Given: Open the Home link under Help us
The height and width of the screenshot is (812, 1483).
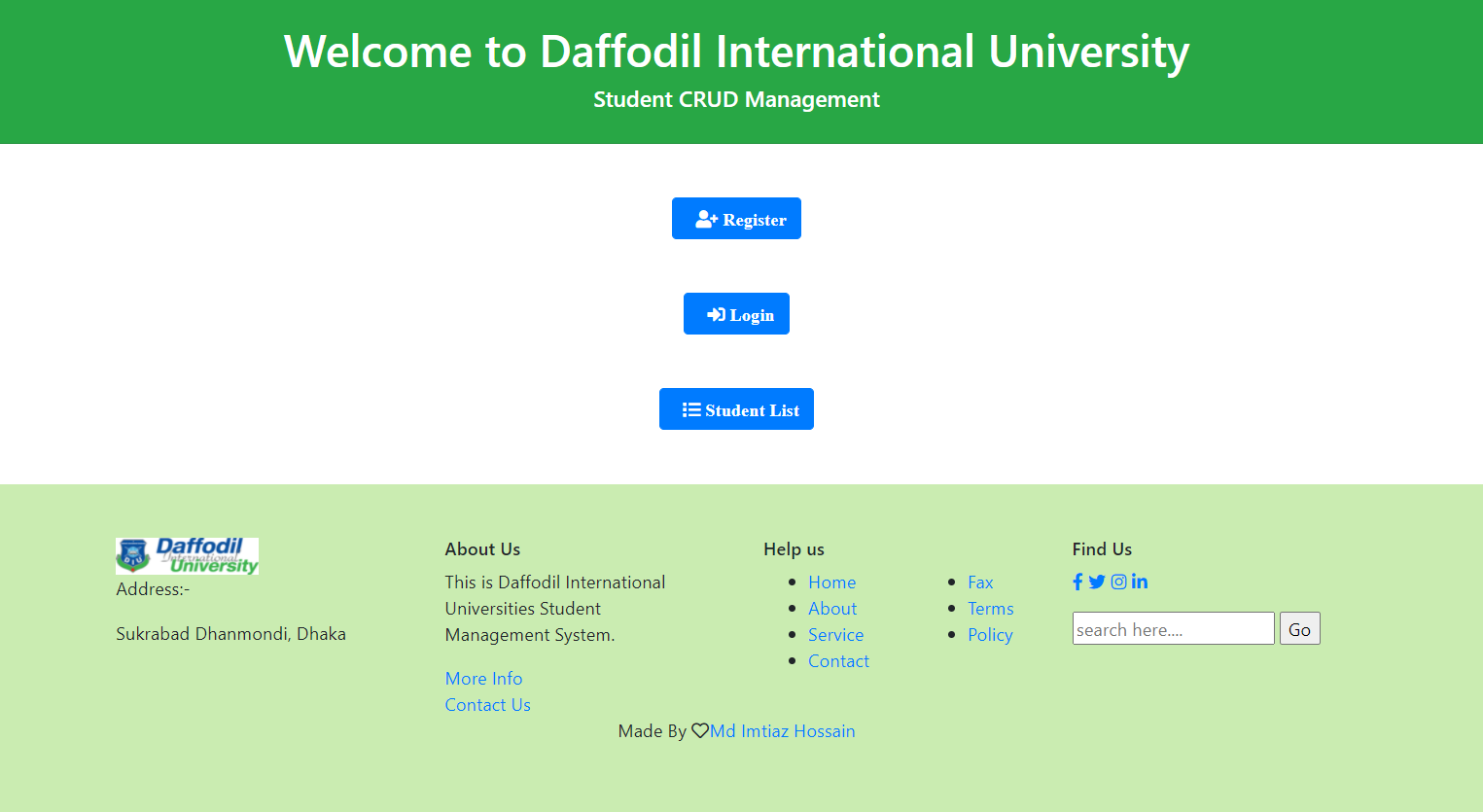Looking at the screenshot, I should coord(831,582).
